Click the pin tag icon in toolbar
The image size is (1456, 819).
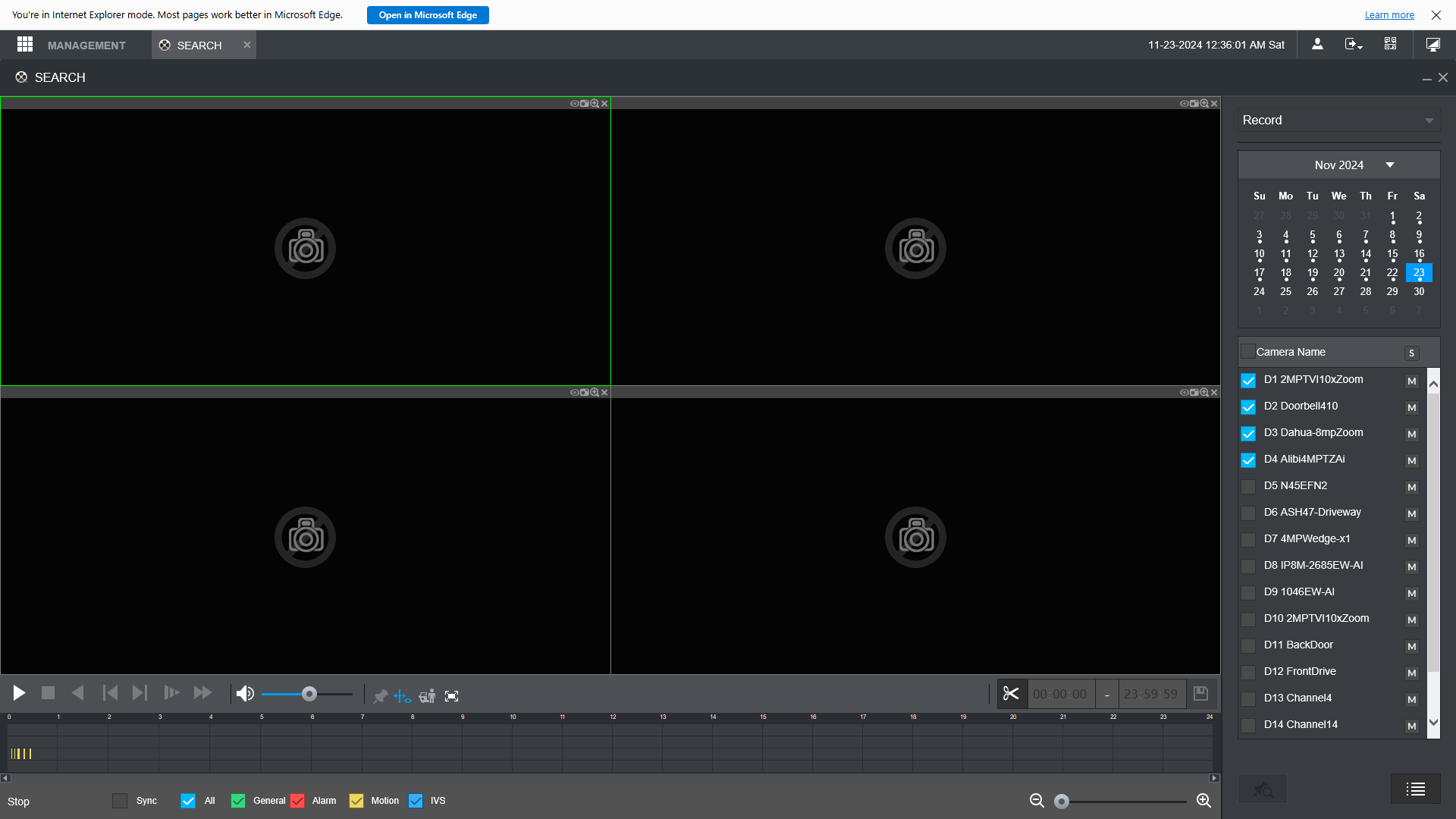click(381, 696)
